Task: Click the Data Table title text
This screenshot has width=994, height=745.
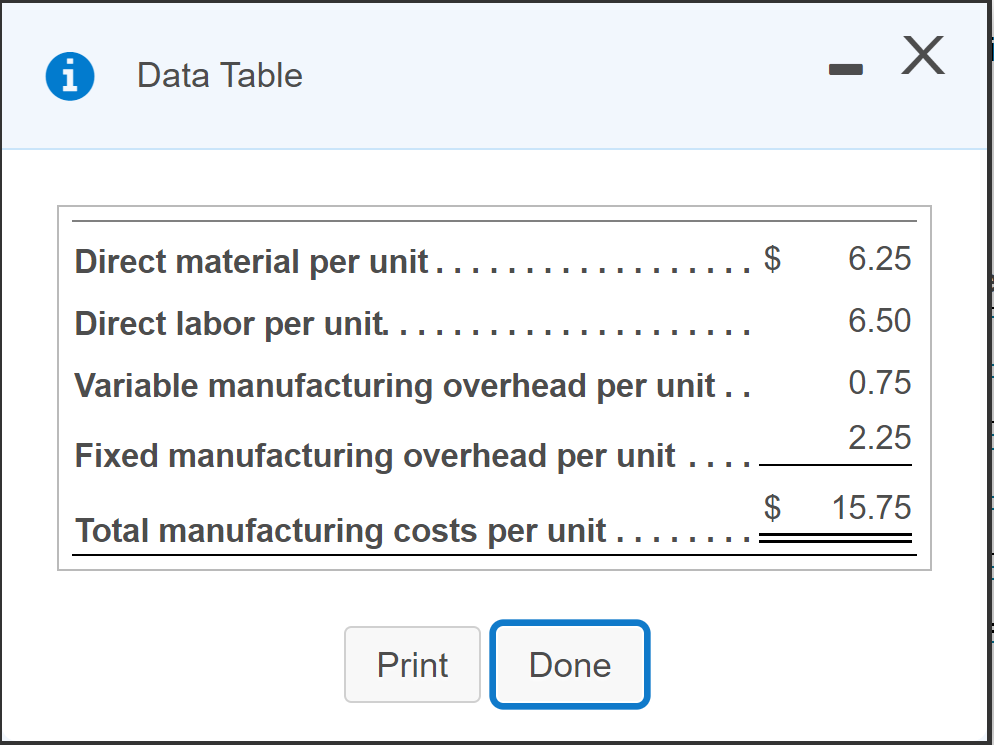Action: 220,76
